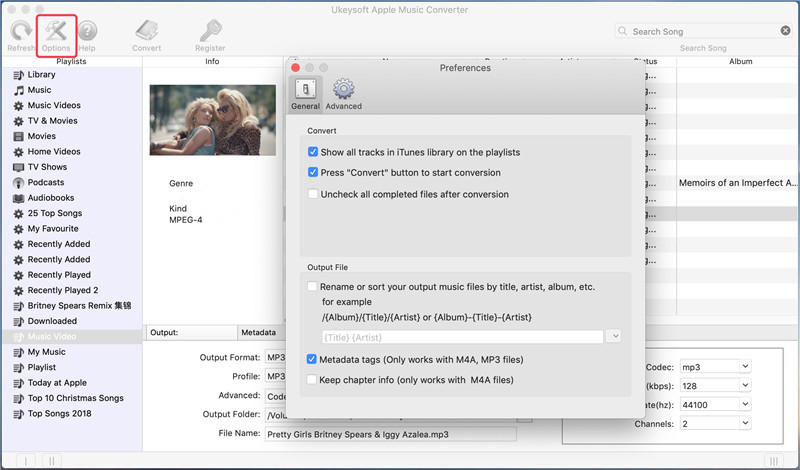Select the Podcasts icon
The height and width of the screenshot is (470, 800).
click(x=18, y=183)
